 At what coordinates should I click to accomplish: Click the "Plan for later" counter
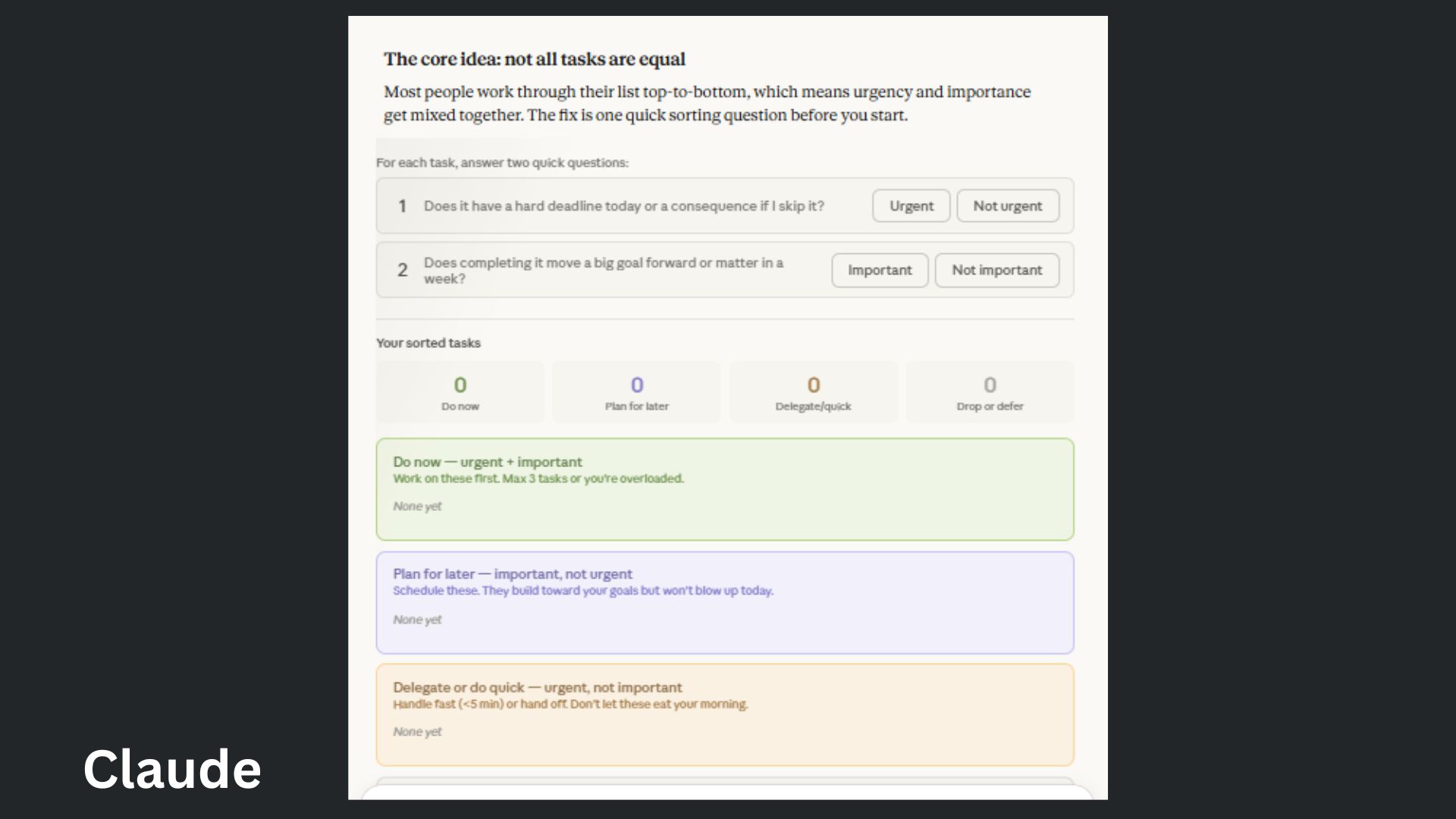pyautogui.click(x=636, y=391)
